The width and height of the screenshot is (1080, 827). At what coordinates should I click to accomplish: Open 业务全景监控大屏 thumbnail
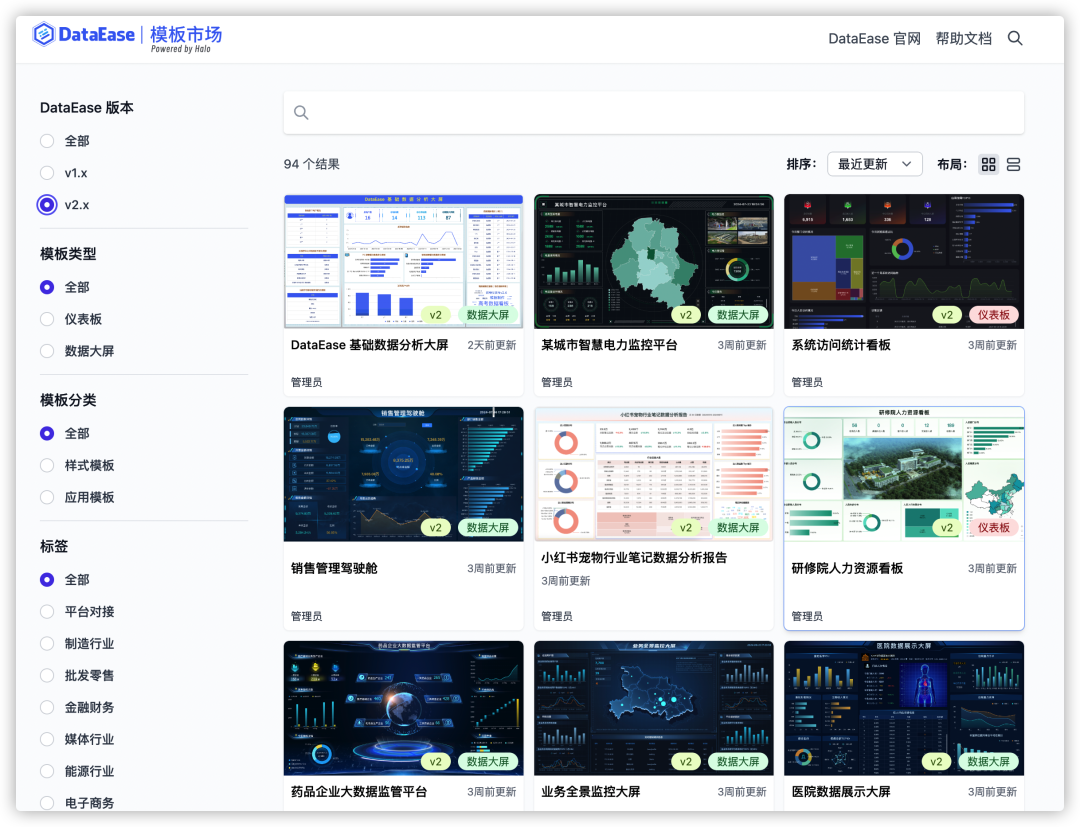click(654, 708)
